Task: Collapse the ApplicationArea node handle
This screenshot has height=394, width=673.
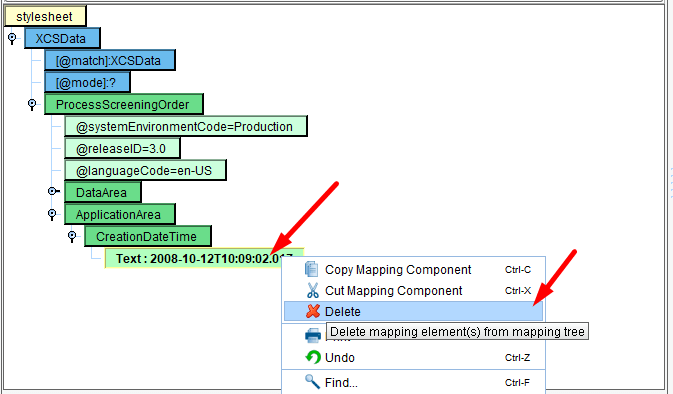Action: pyautogui.click(x=52, y=214)
